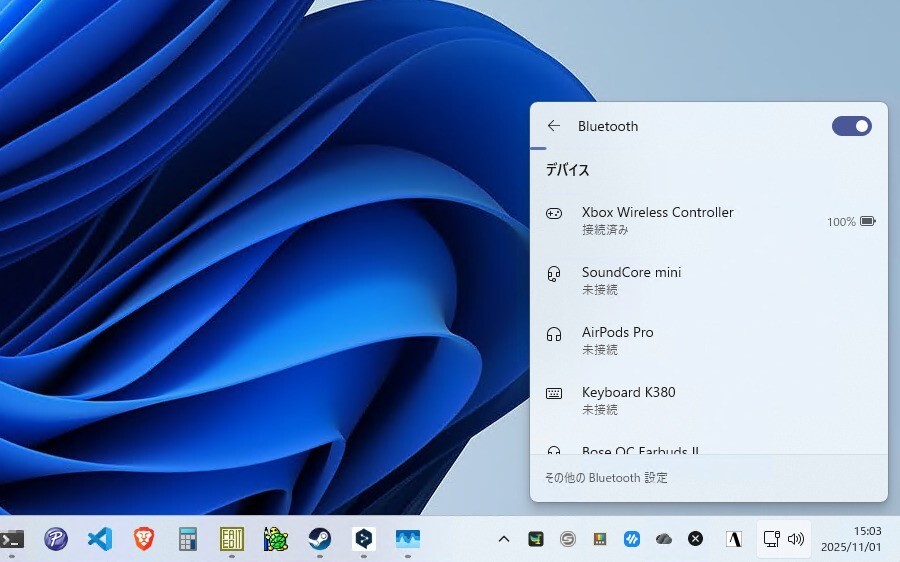Go back using the arrow beside Bluetooth
This screenshot has height=562, width=900.
[554, 126]
